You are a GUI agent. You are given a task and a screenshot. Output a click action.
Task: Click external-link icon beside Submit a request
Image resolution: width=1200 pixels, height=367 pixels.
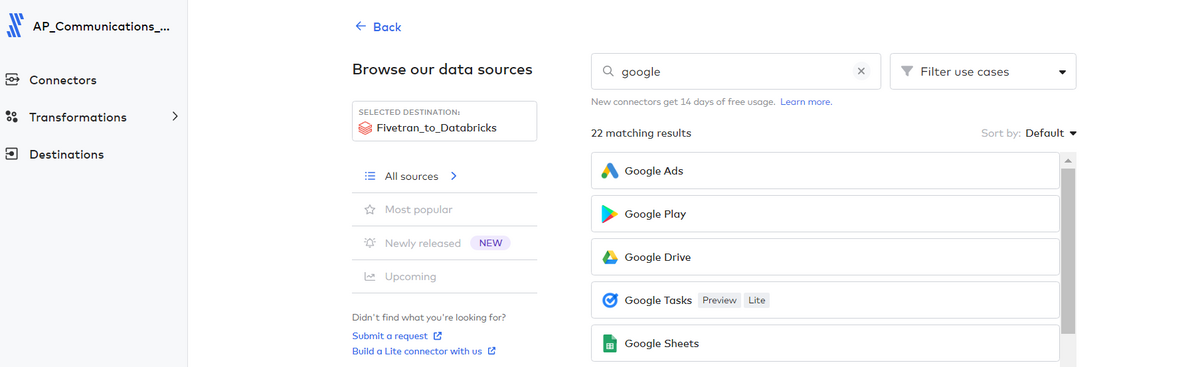coord(437,336)
